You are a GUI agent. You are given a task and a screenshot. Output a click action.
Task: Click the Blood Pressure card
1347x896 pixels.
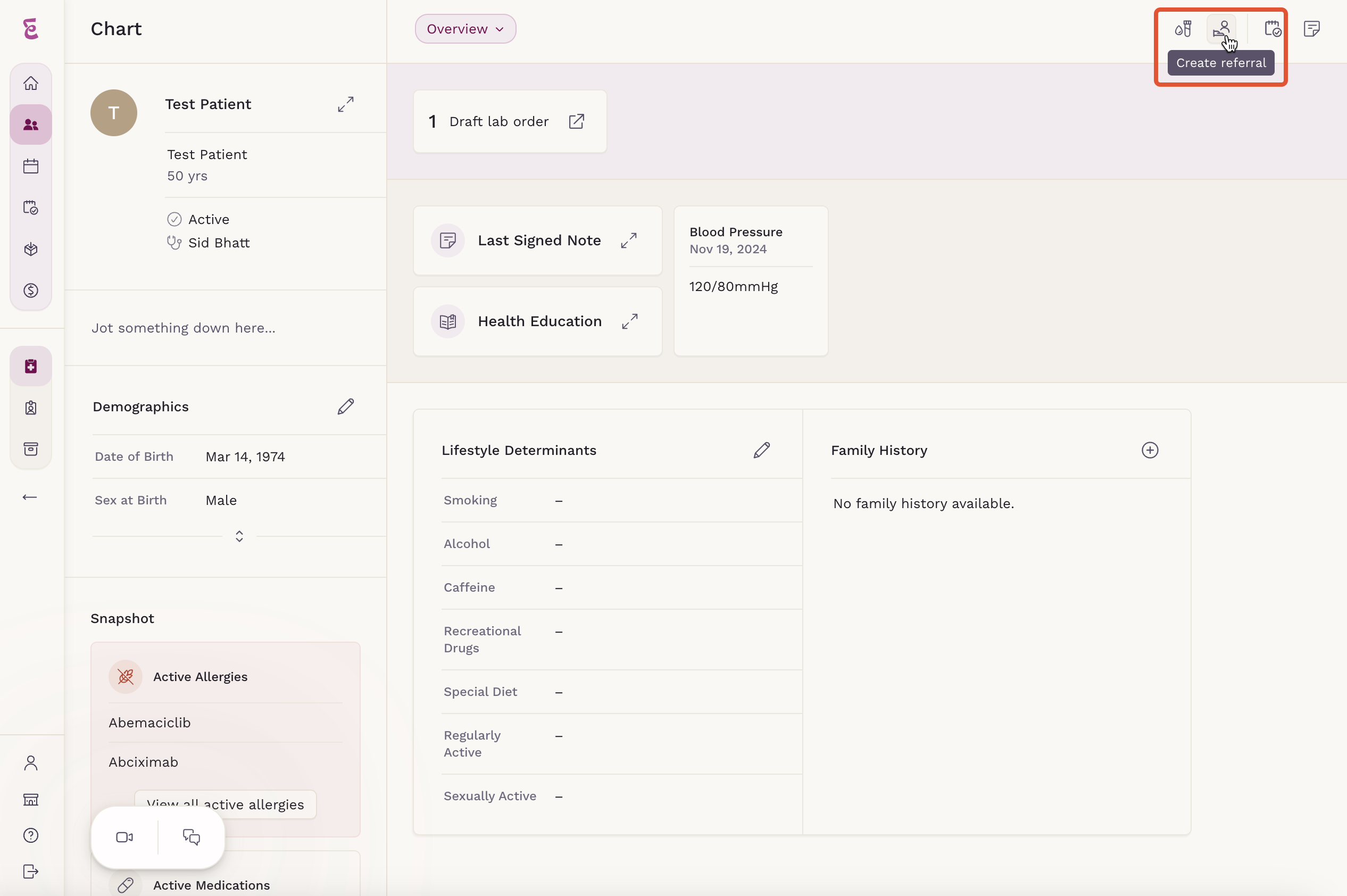751,280
